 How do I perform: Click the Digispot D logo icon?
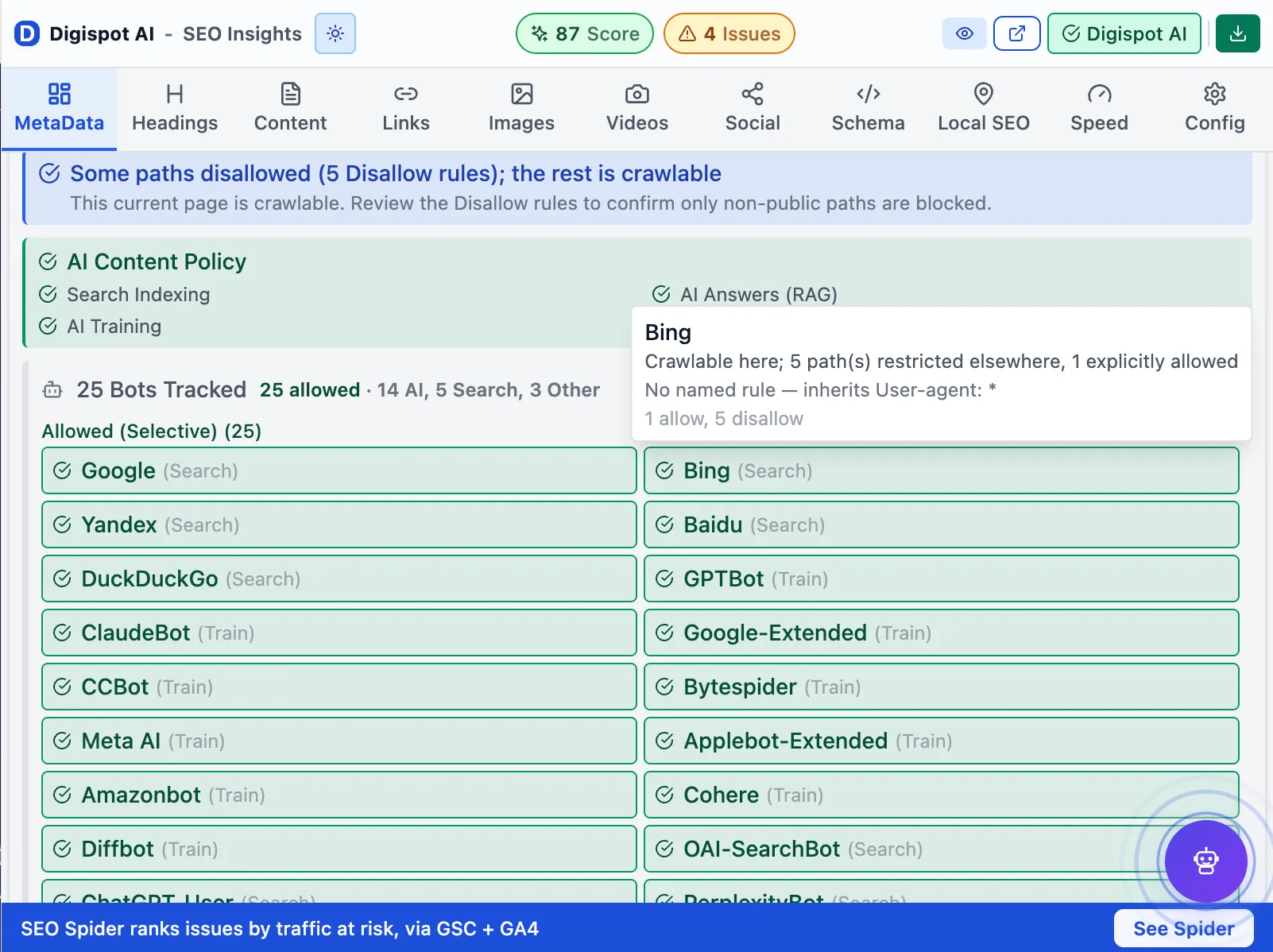(x=27, y=33)
